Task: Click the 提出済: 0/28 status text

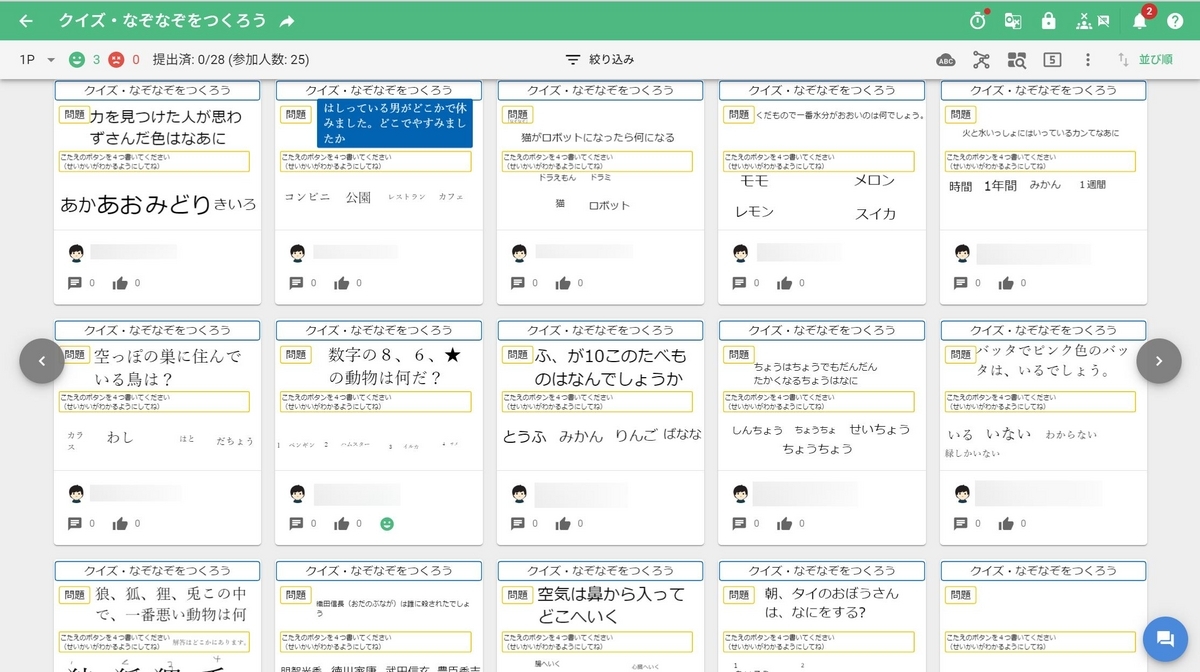Action: (231, 60)
